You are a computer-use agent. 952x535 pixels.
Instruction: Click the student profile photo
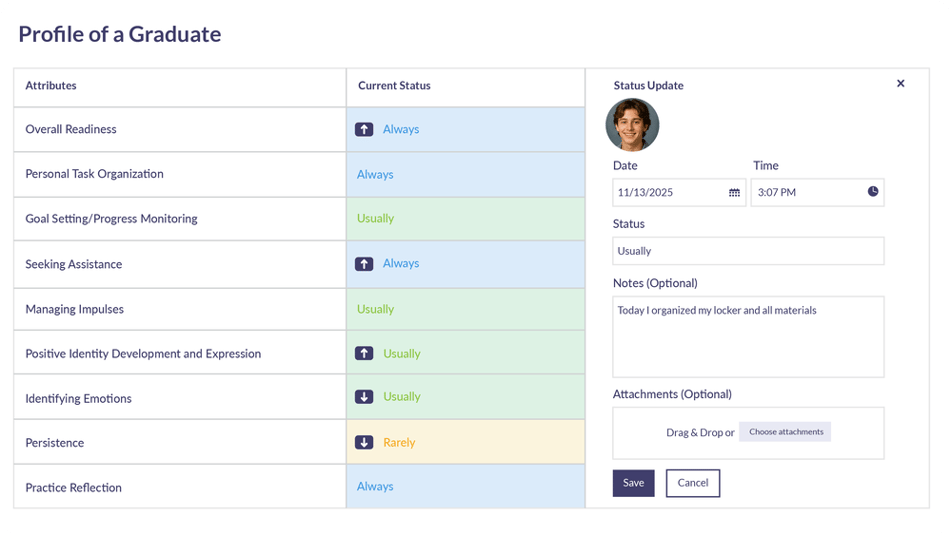click(x=632, y=125)
